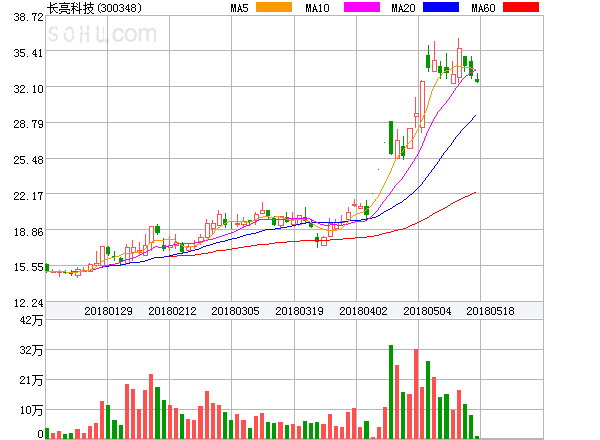Image resolution: width=600 pixels, height=440 pixels.
Task: Click the MA60 legend label
Action: [483, 8]
